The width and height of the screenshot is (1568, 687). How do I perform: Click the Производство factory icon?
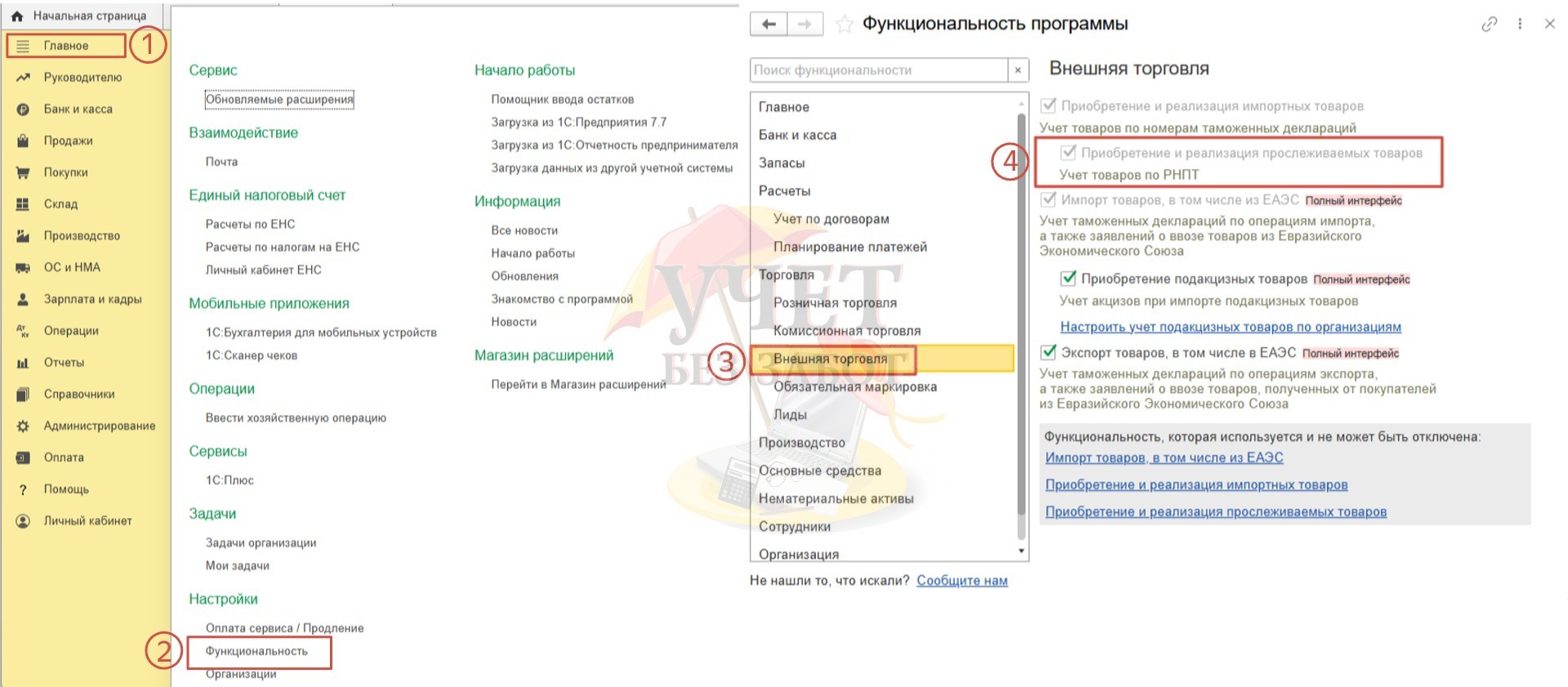pos(23,236)
